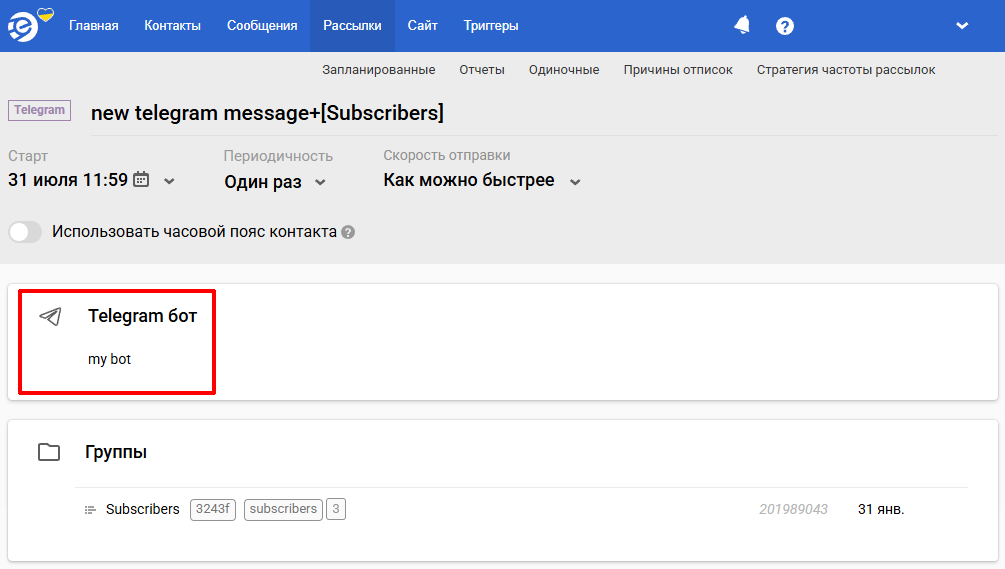Click help icon beside contact timezone option
The image size is (1005, 569).
click(x=348, y=232)
